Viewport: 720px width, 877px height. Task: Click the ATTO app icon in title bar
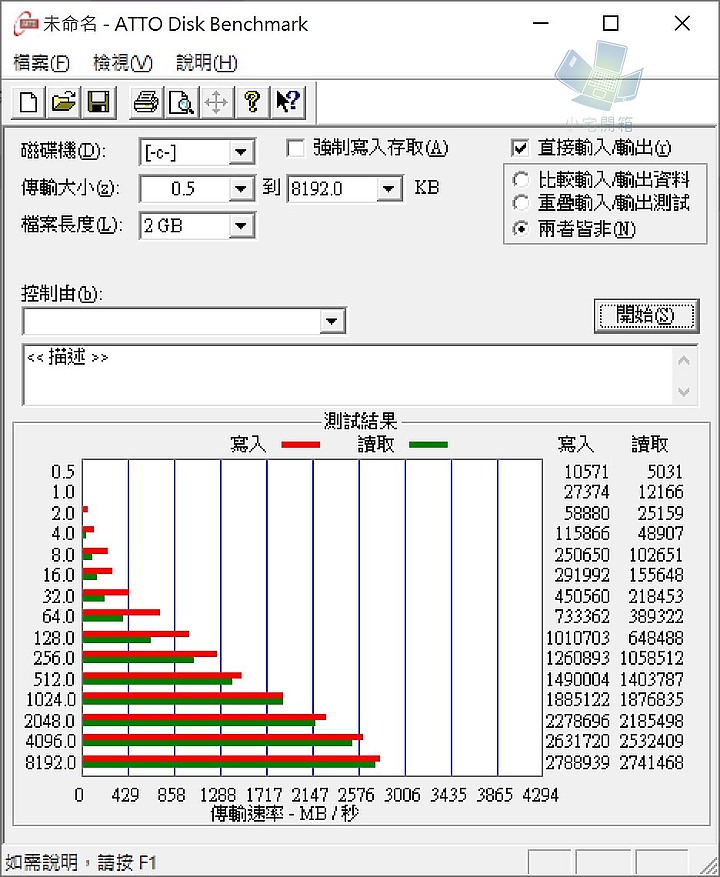[x=26, y=24]
